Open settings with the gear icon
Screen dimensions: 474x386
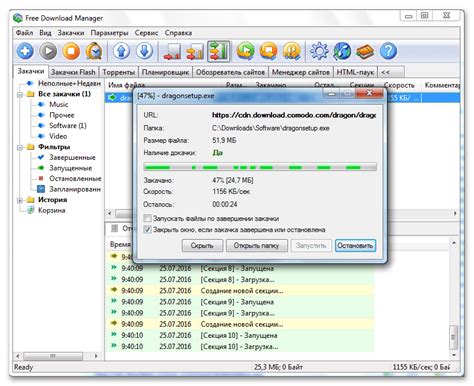tap(319, 52)
